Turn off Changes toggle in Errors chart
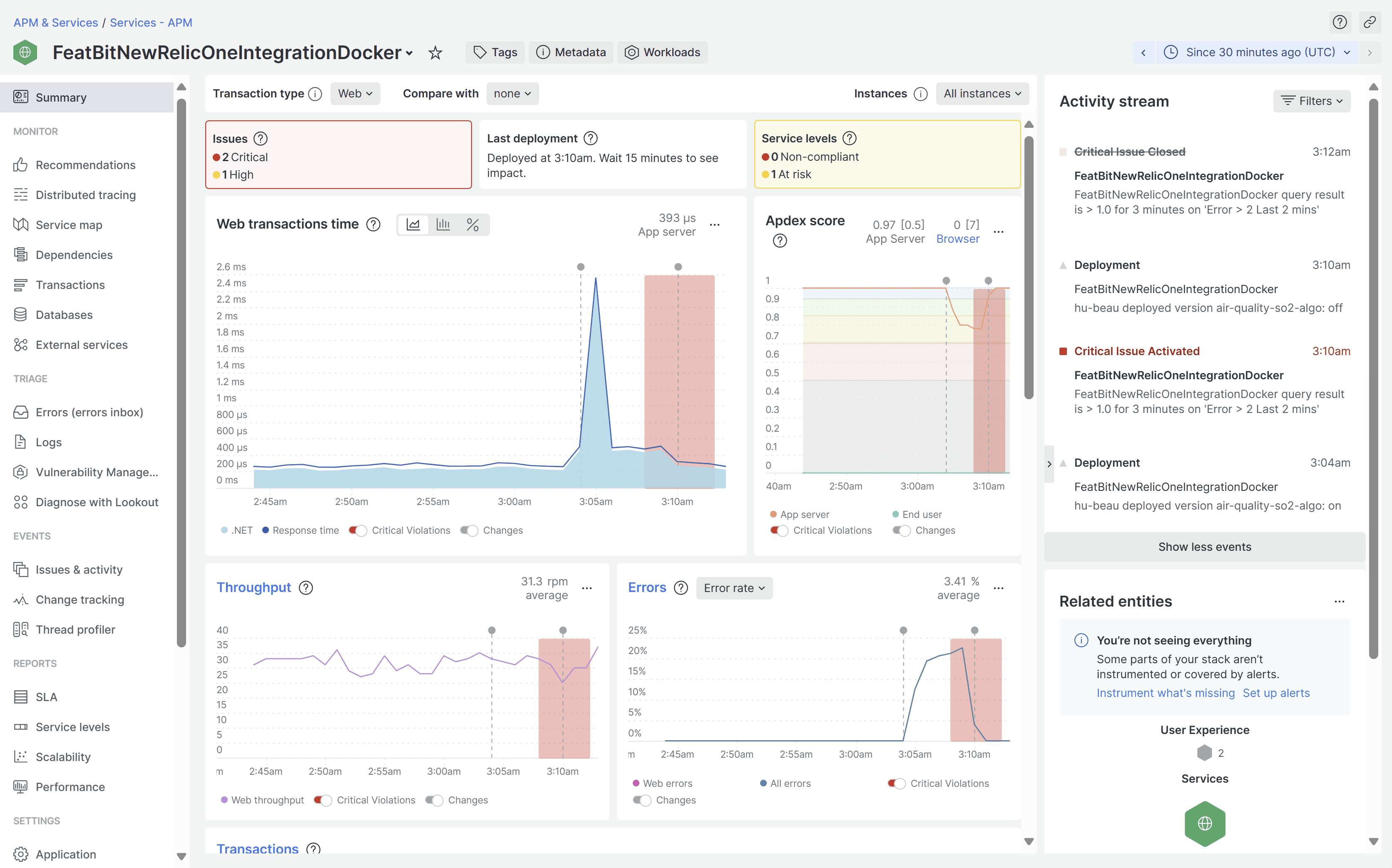 (x=642, y=800)
